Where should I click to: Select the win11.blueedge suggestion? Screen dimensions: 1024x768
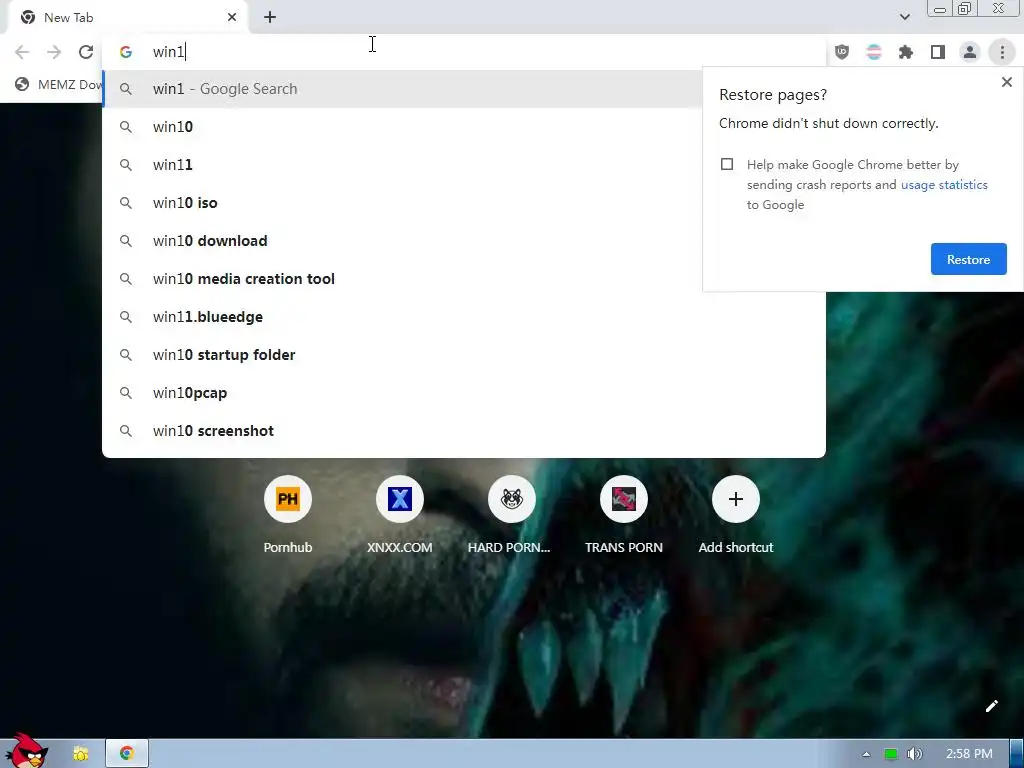pos(464,317)
